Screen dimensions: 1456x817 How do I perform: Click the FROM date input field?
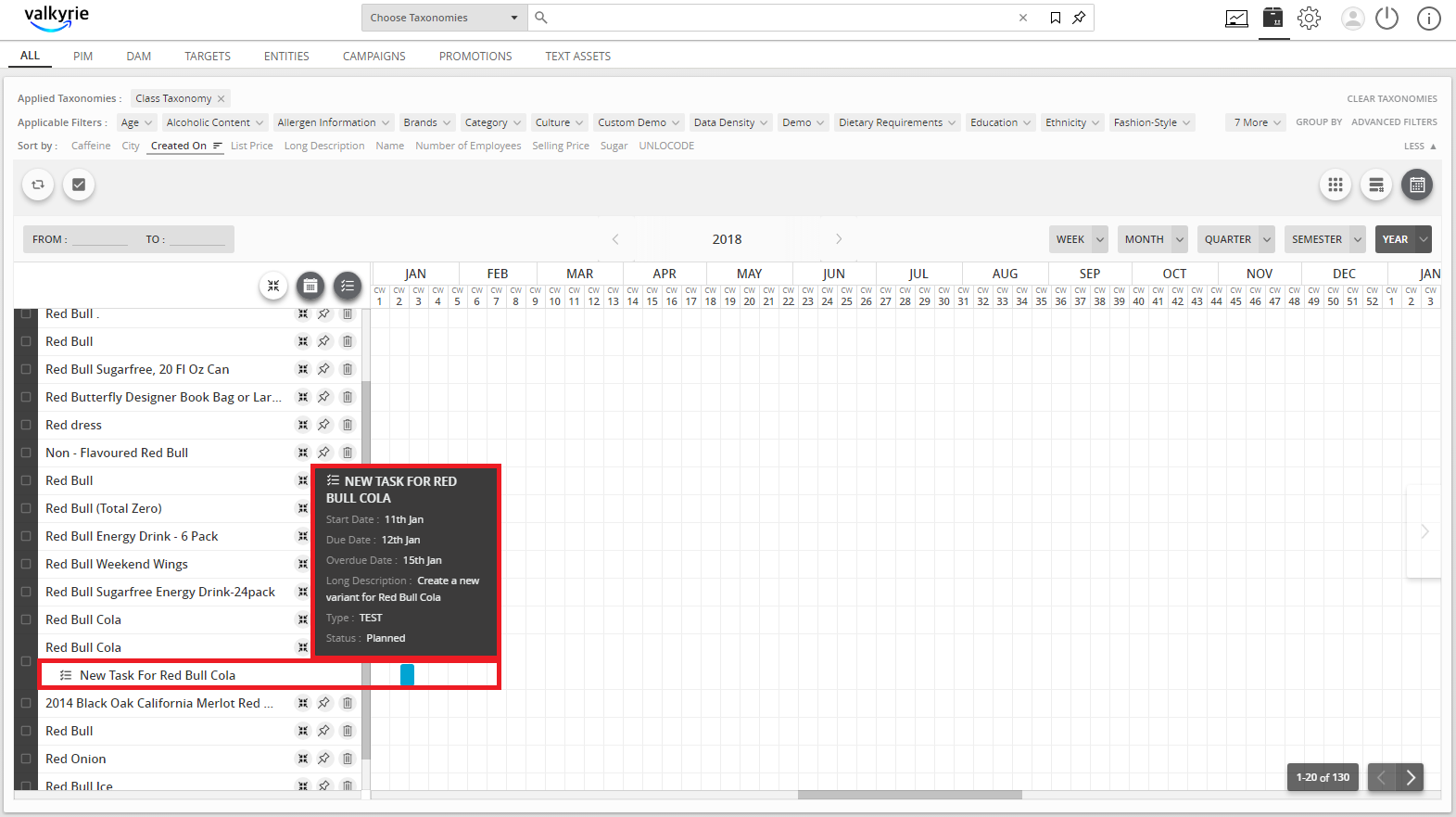click(x=99, y=239)
